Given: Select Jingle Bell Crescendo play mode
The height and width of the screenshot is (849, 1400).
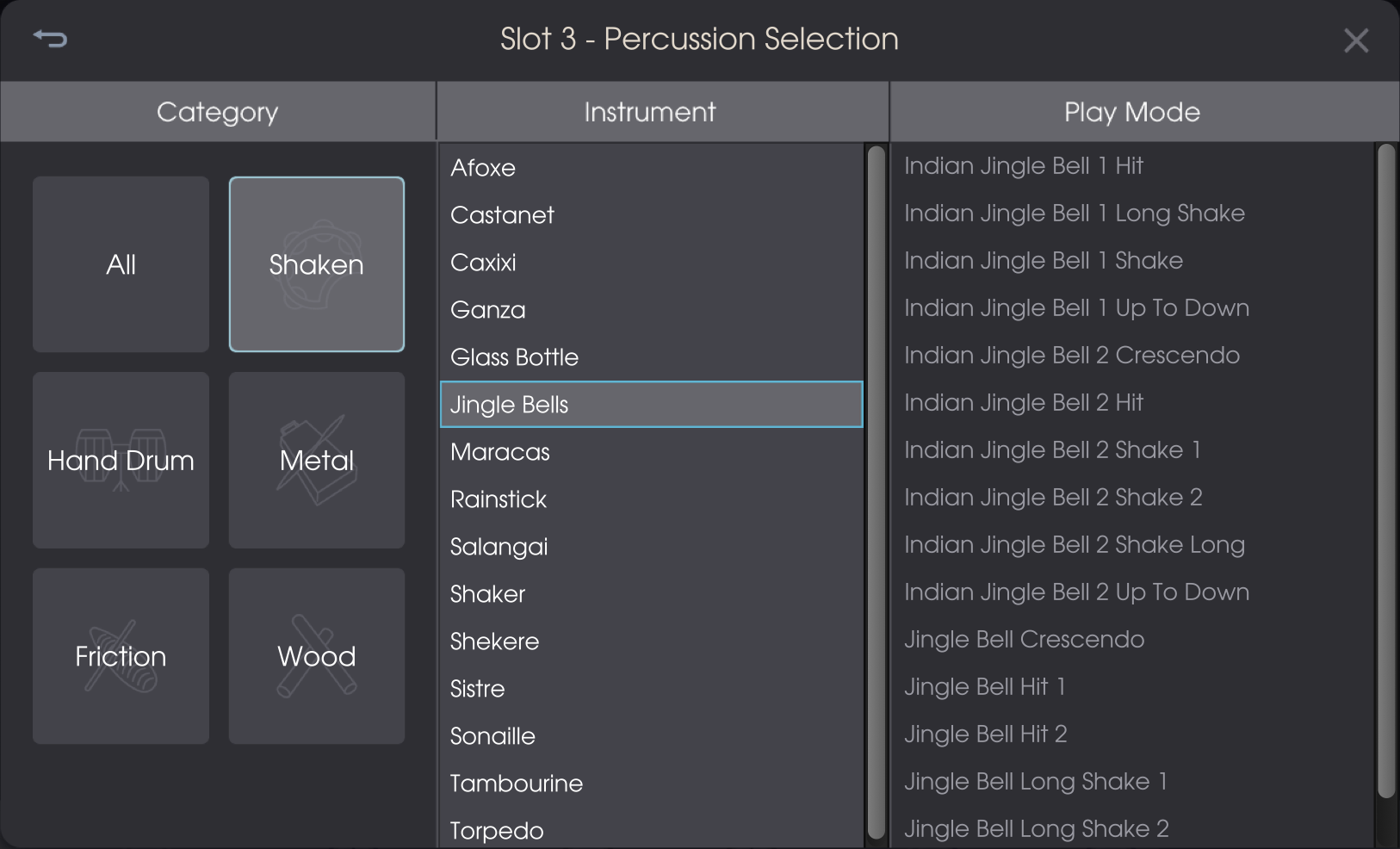Looking at the screenshot, I should [1024, 640].
